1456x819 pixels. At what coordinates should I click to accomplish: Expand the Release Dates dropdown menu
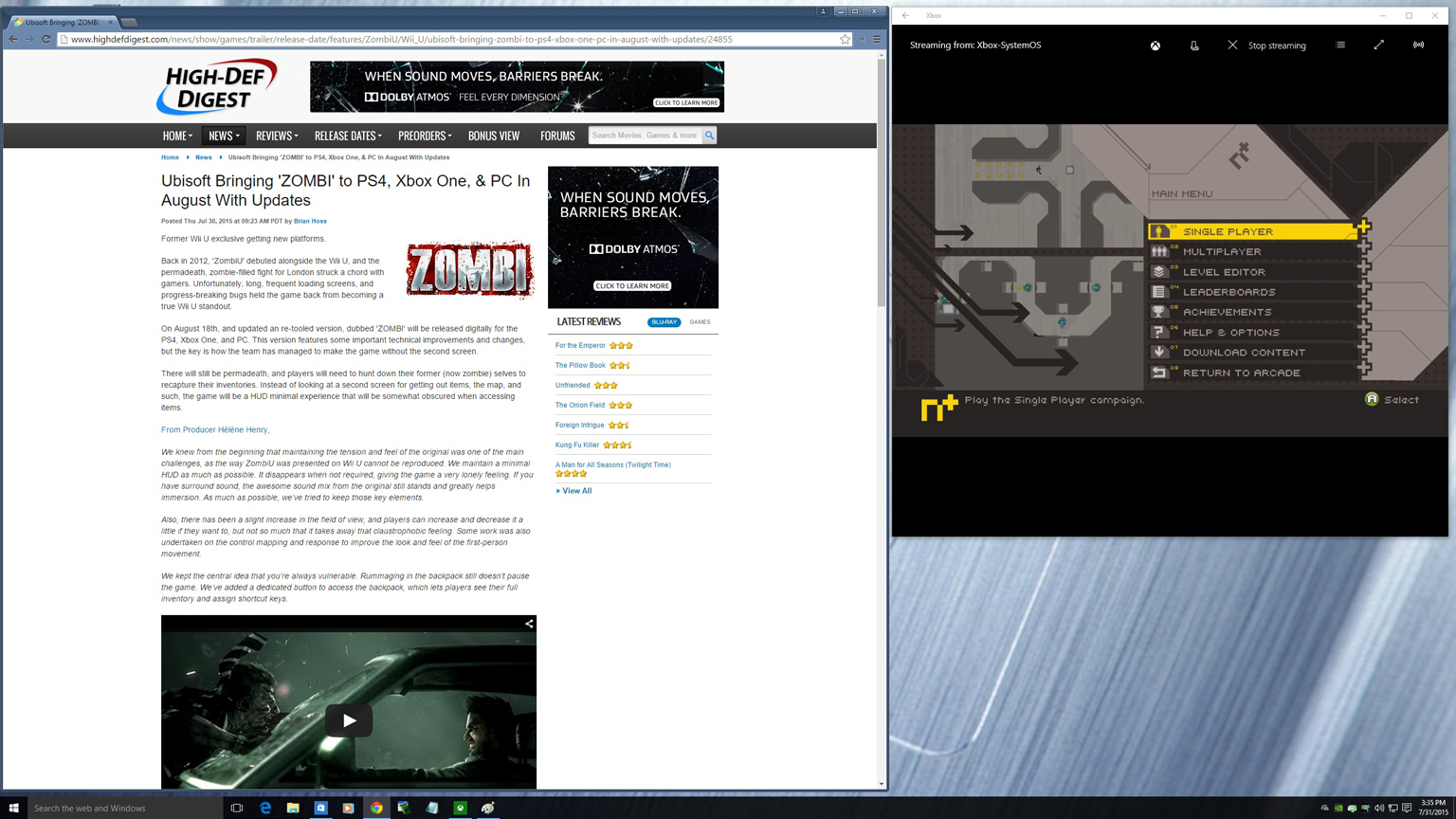347,136
